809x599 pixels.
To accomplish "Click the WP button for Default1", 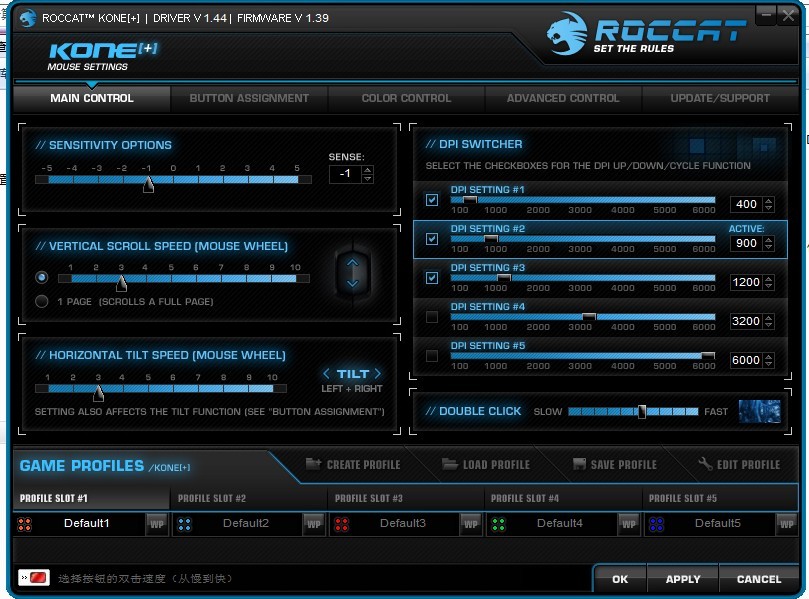I will 157,524.
